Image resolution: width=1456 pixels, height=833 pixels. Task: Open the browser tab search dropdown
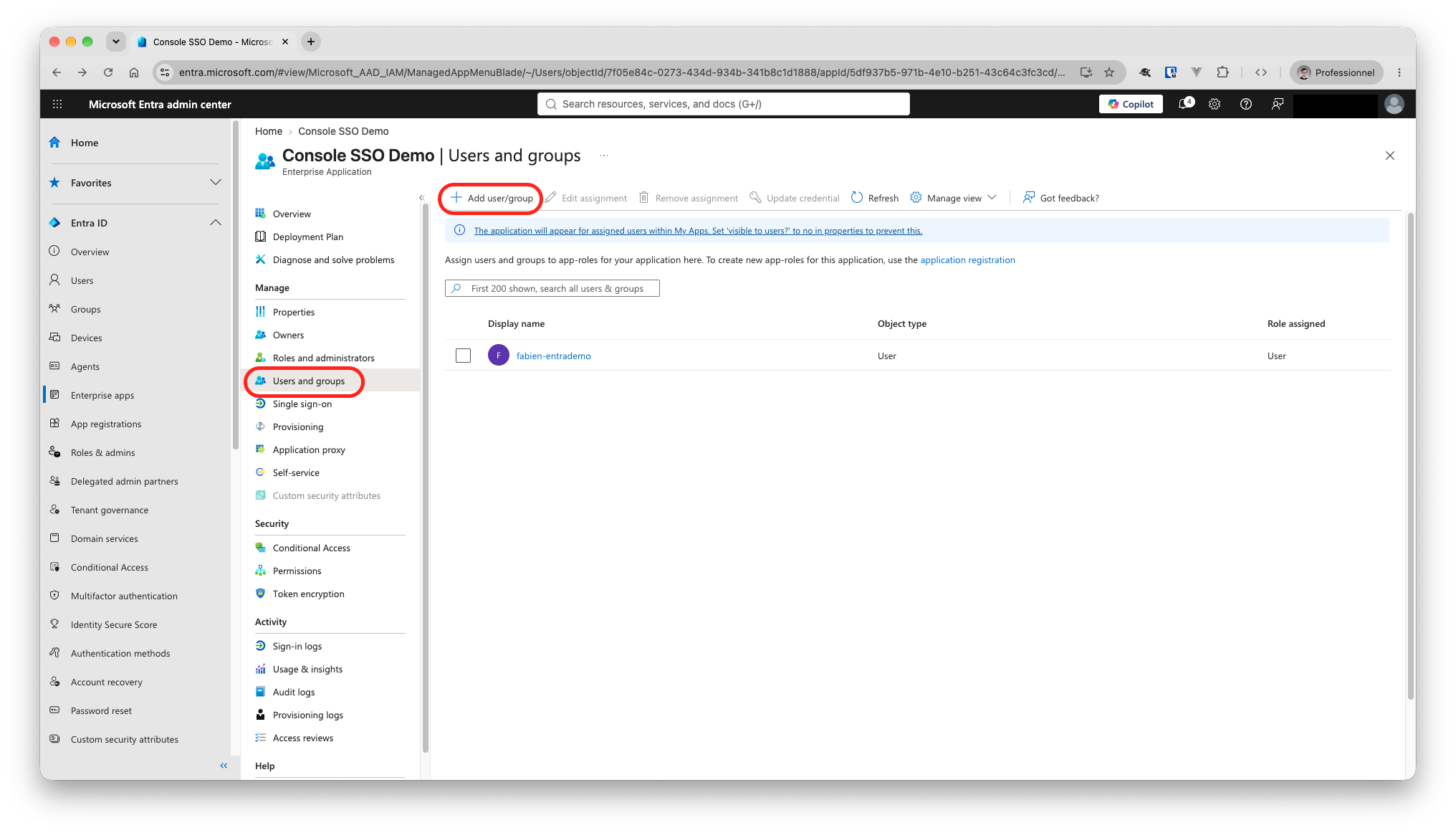pyautogui.click(x=116, y=42)
